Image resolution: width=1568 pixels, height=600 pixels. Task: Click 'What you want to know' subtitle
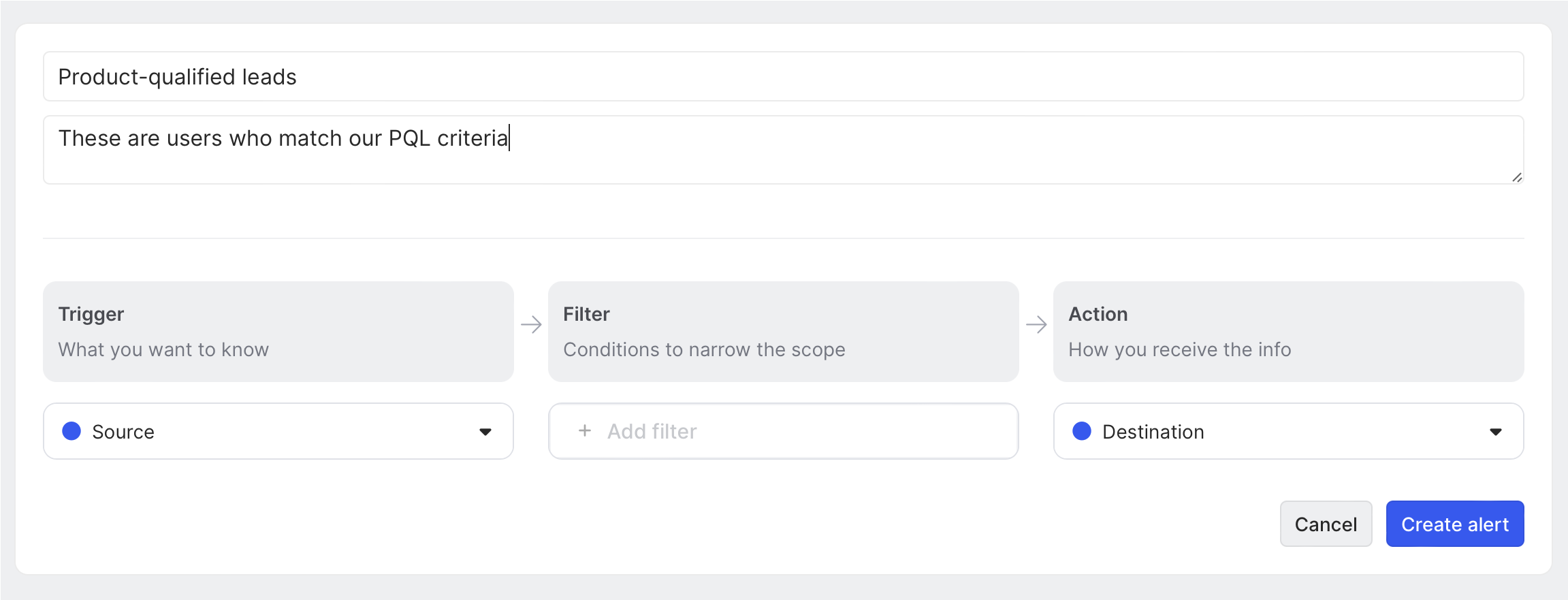click(163, 350)
